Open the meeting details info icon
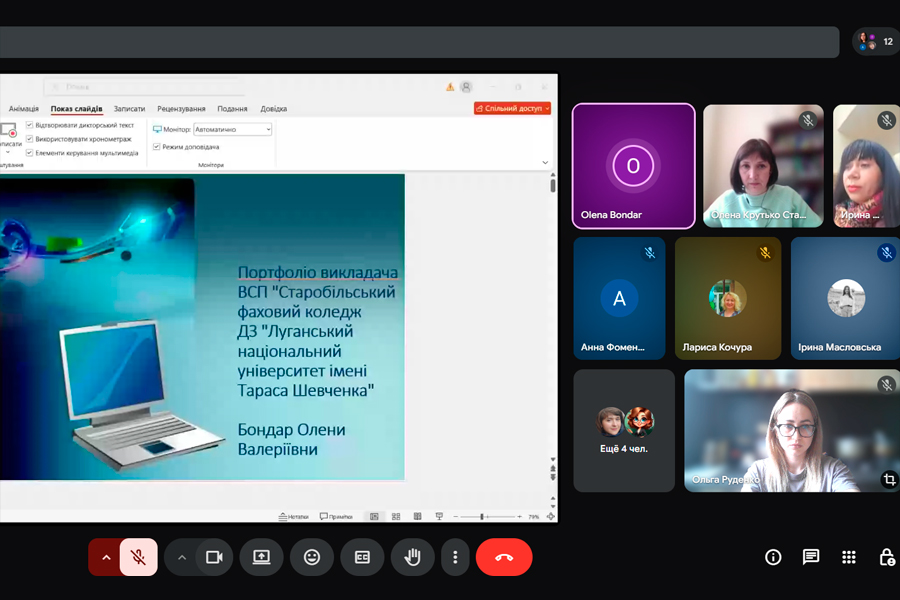Viewport: 900px width, 600px height. point(773,557)
